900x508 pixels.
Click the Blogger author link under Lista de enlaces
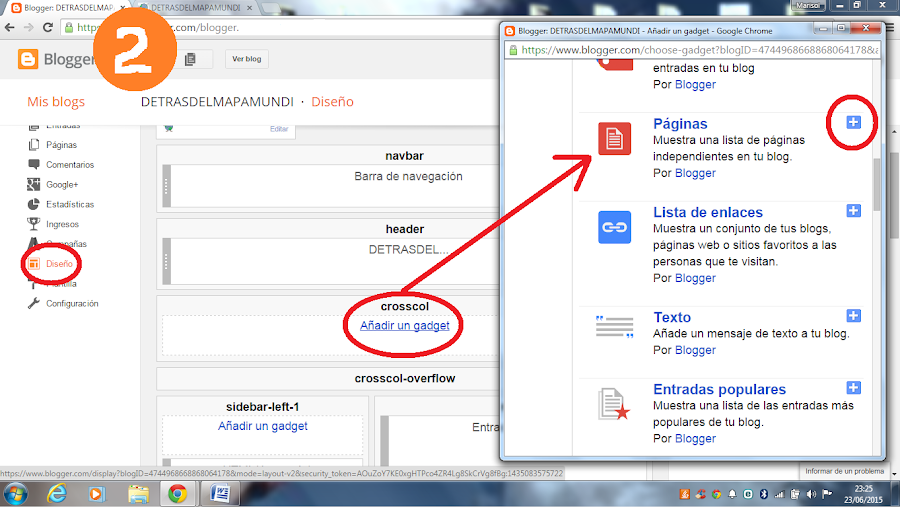click(695, 278)
